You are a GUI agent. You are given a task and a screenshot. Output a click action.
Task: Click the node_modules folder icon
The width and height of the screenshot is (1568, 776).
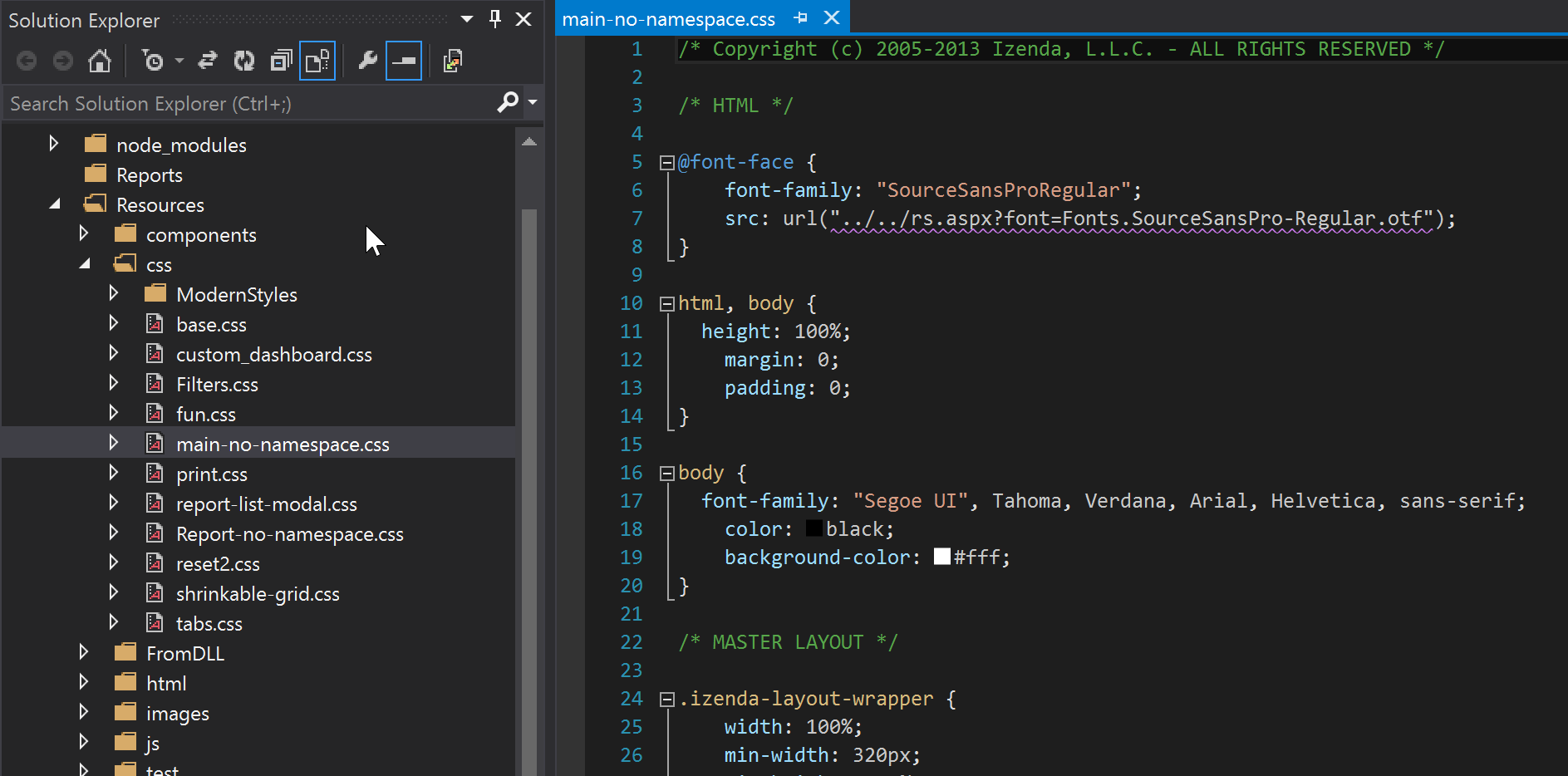96,145
